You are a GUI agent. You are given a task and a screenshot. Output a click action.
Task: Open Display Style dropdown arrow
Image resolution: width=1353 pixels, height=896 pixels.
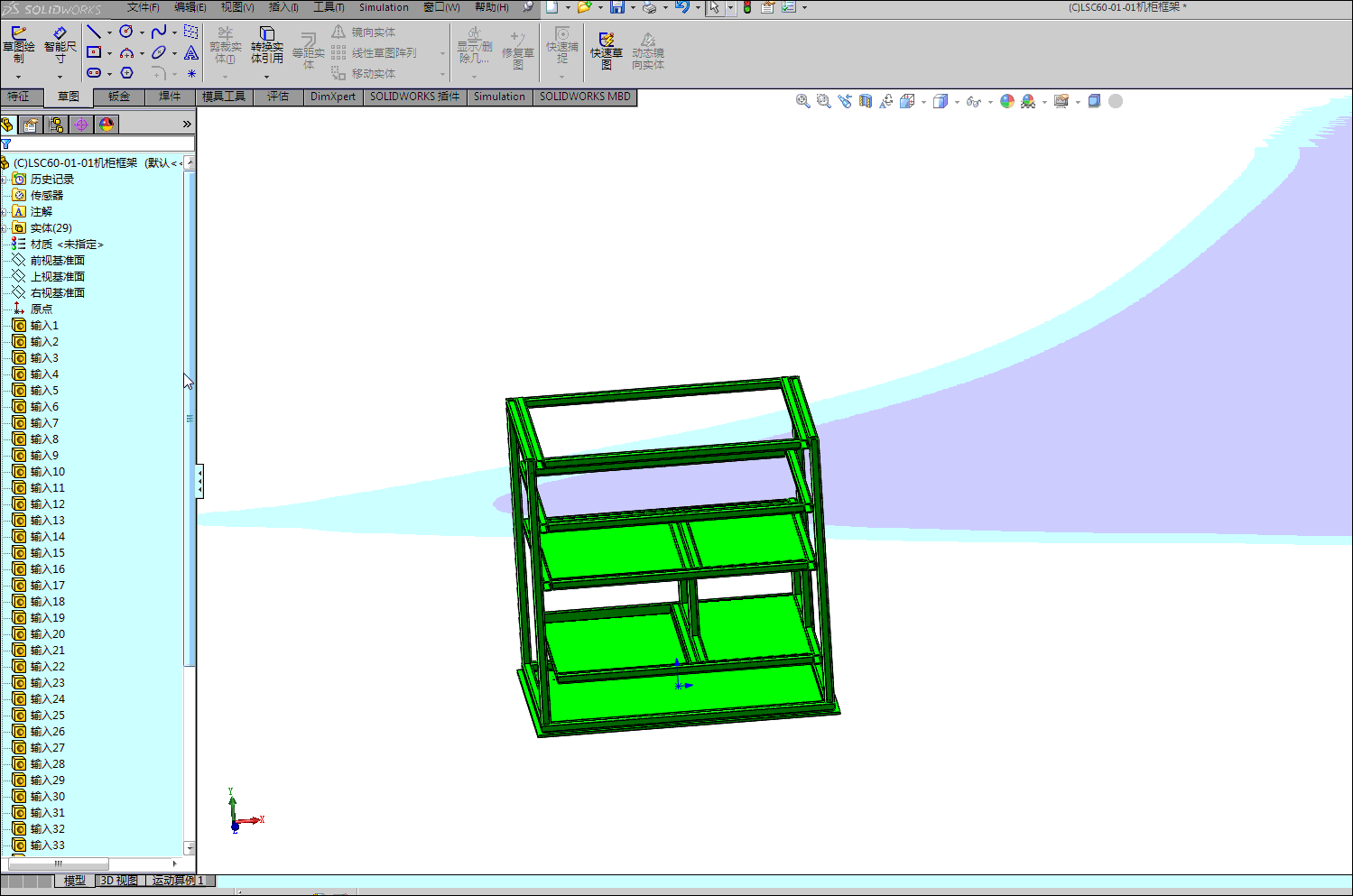pyautogui.click(x=957, y=102)
